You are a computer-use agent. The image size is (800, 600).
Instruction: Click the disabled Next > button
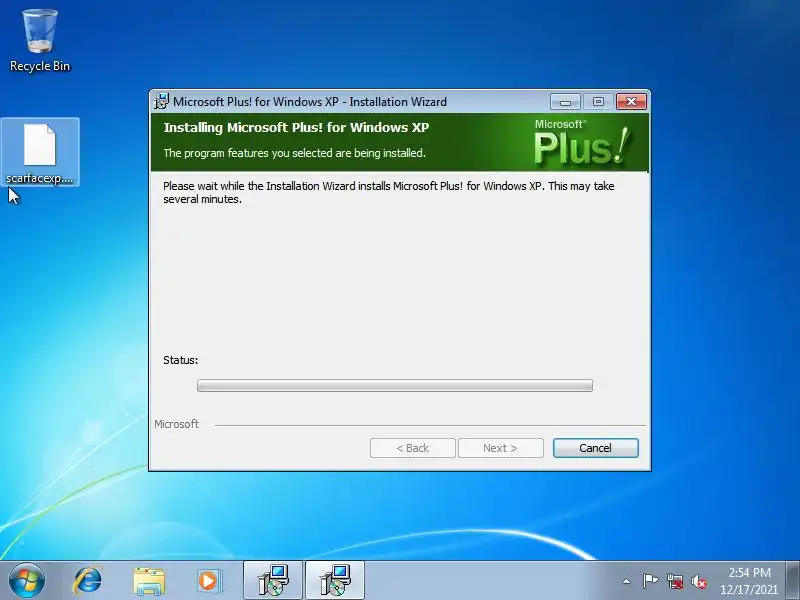501,448
